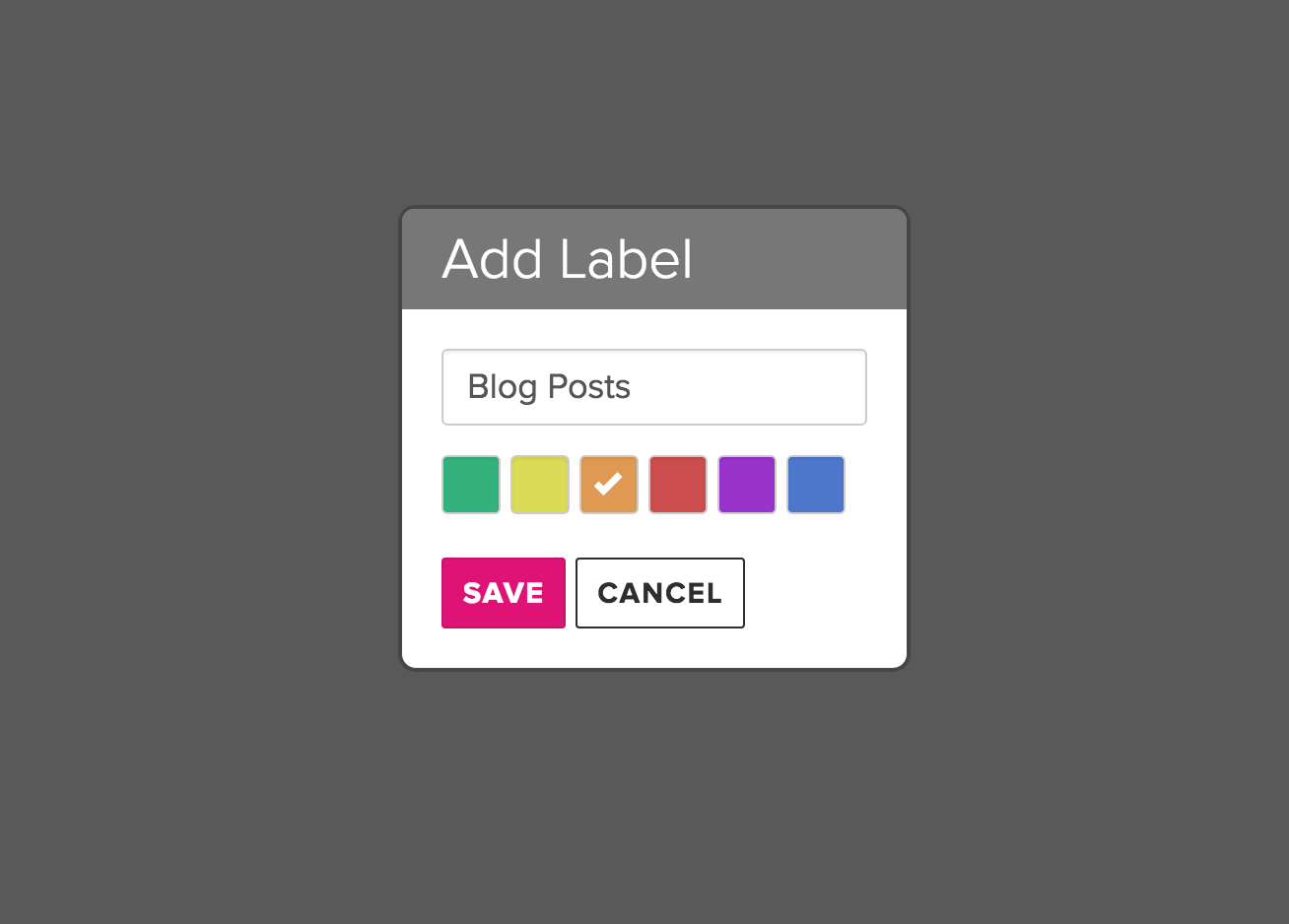
Task: Save the new label
Action: click(504, 593)
